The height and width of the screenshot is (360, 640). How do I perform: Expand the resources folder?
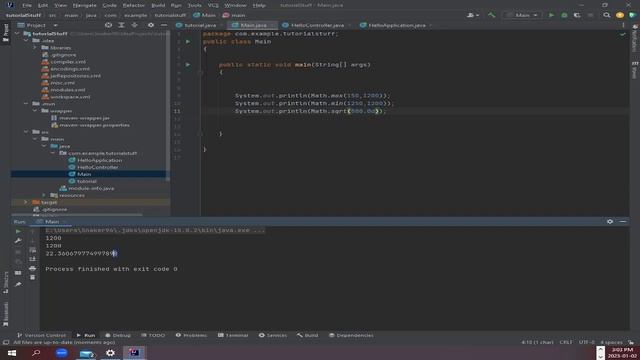(x=44, y=195)
